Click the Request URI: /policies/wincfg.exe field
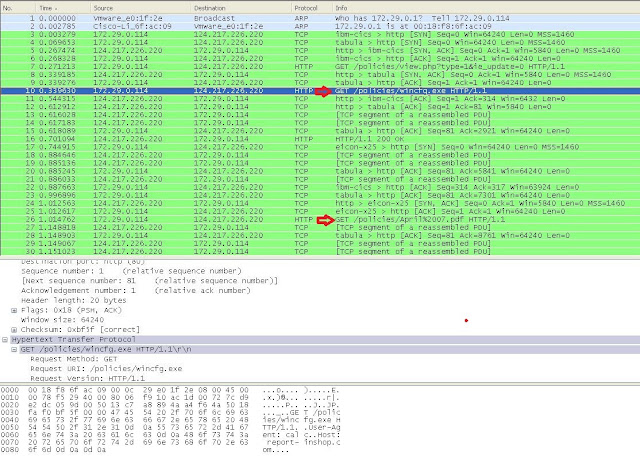This screenshot has width=640, height=459. tap(106, 369)
